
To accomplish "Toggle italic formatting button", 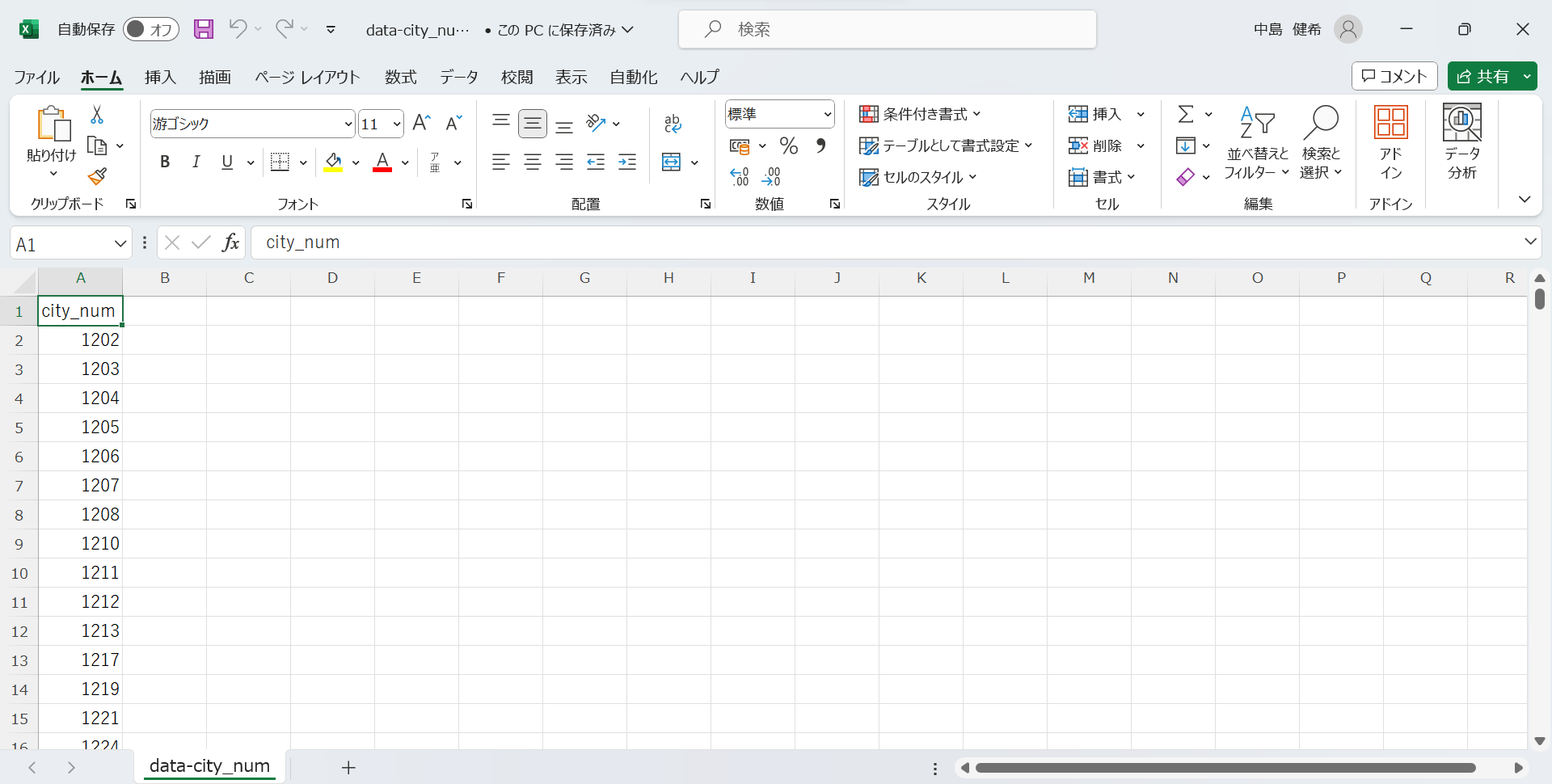I will point(196,162).
